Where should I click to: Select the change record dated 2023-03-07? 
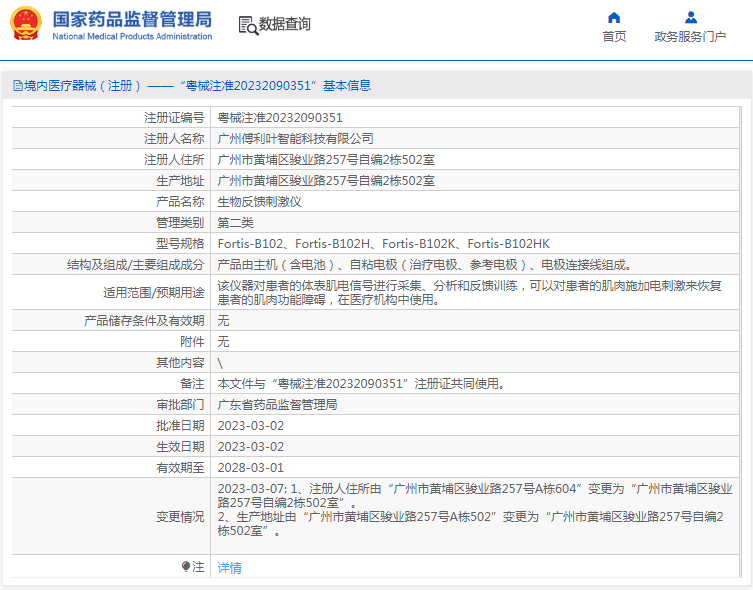(475, 496)
